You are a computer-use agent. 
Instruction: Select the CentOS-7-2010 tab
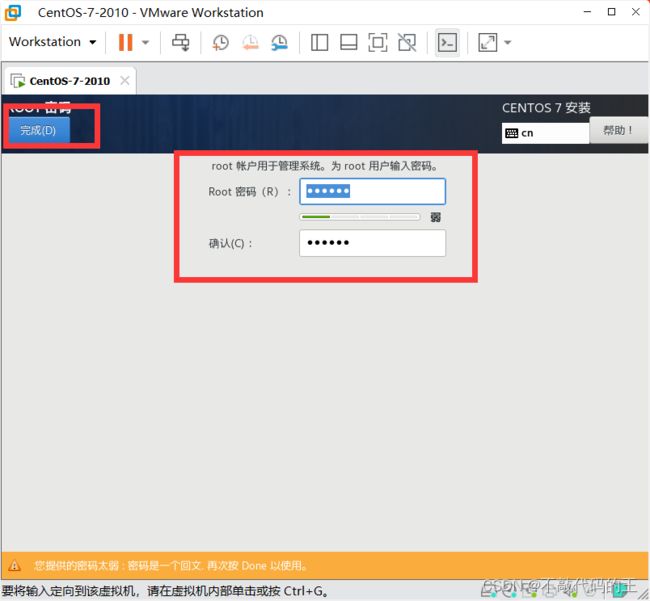pyautogui.click(x=70, y=81)
